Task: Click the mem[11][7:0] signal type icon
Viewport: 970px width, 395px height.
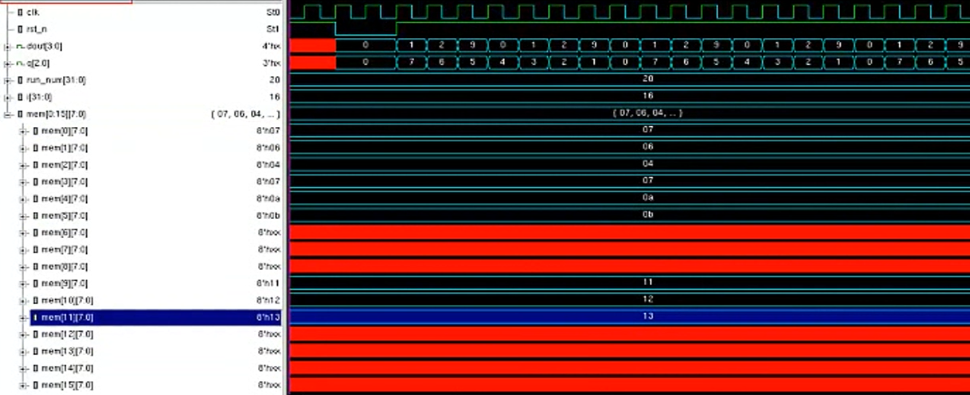Action: coord(36,317)
